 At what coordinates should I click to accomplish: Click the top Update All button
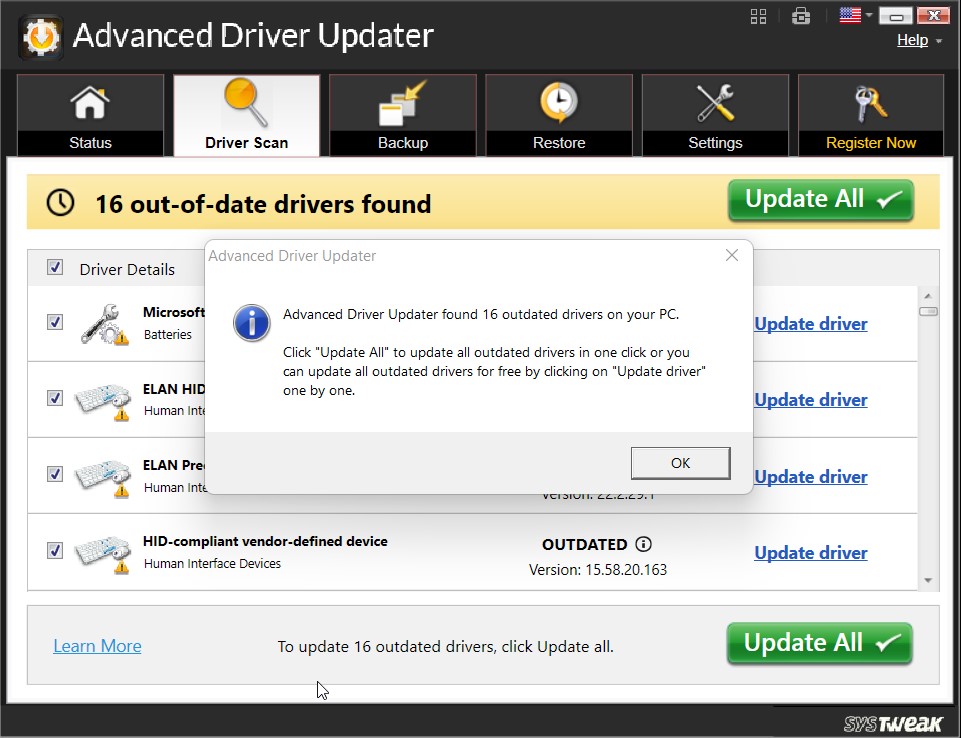(x=819, y=199)
